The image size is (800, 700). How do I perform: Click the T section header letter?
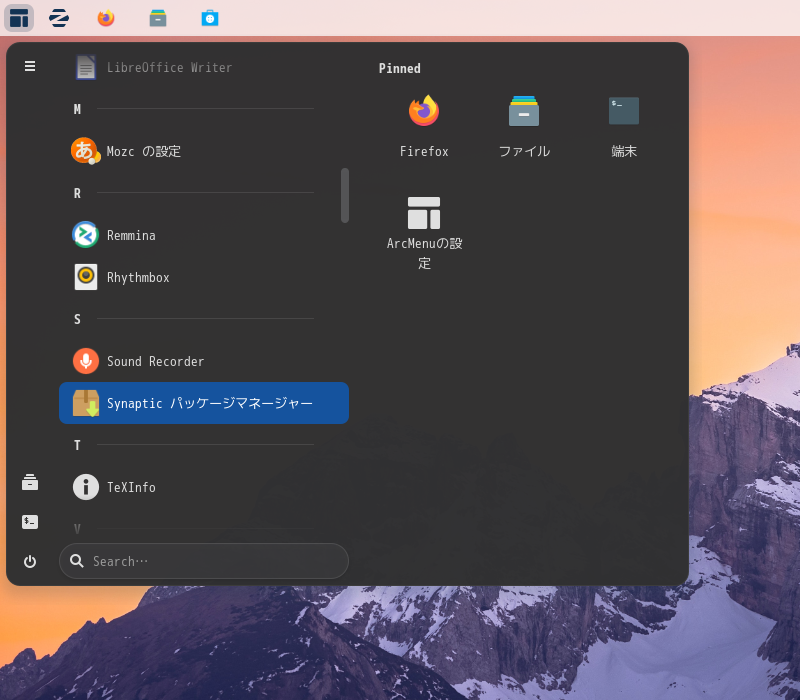point(77,445)
